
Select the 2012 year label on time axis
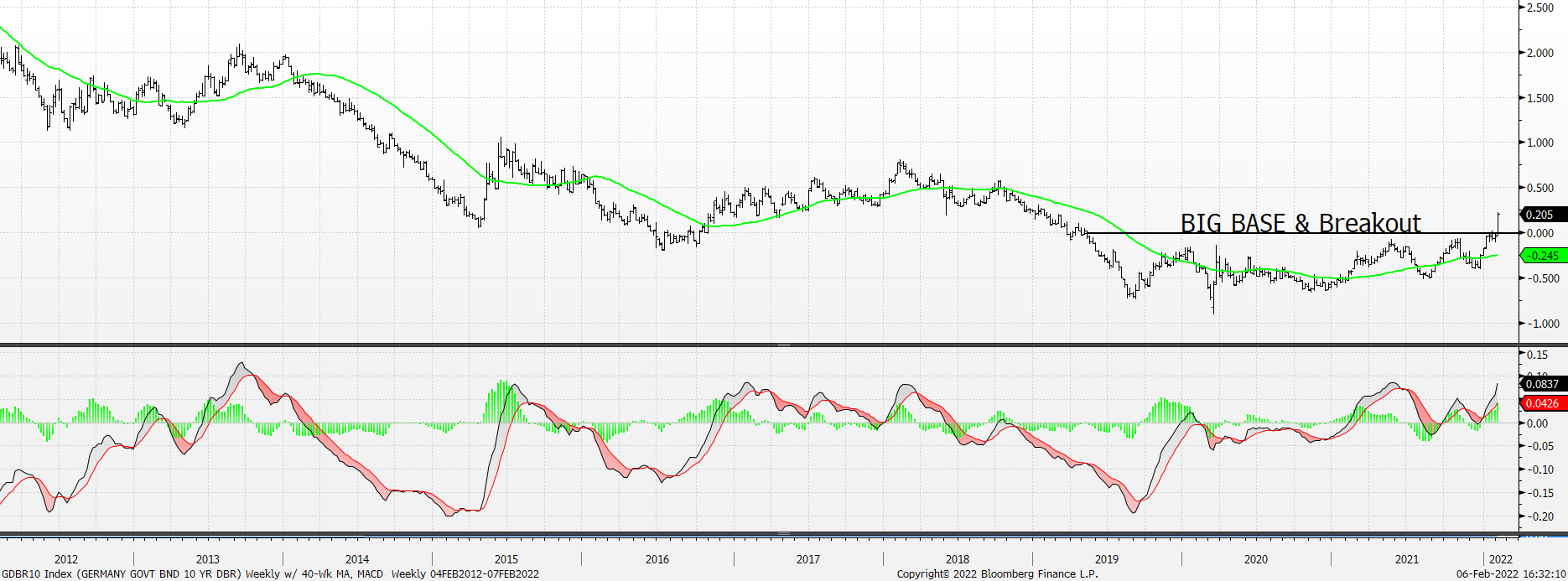66,559
